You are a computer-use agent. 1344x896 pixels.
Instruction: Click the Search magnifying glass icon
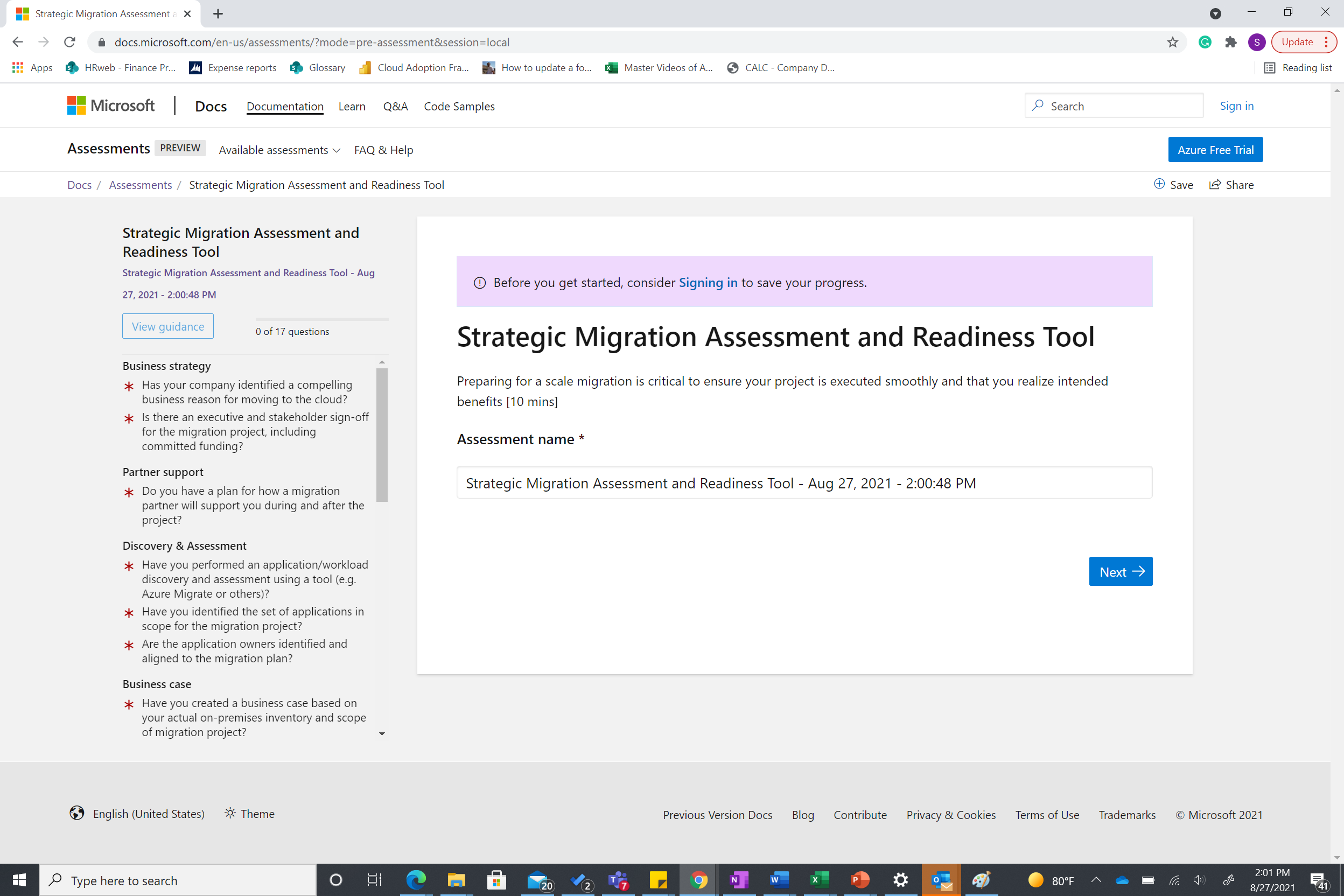click(1039, 106)
